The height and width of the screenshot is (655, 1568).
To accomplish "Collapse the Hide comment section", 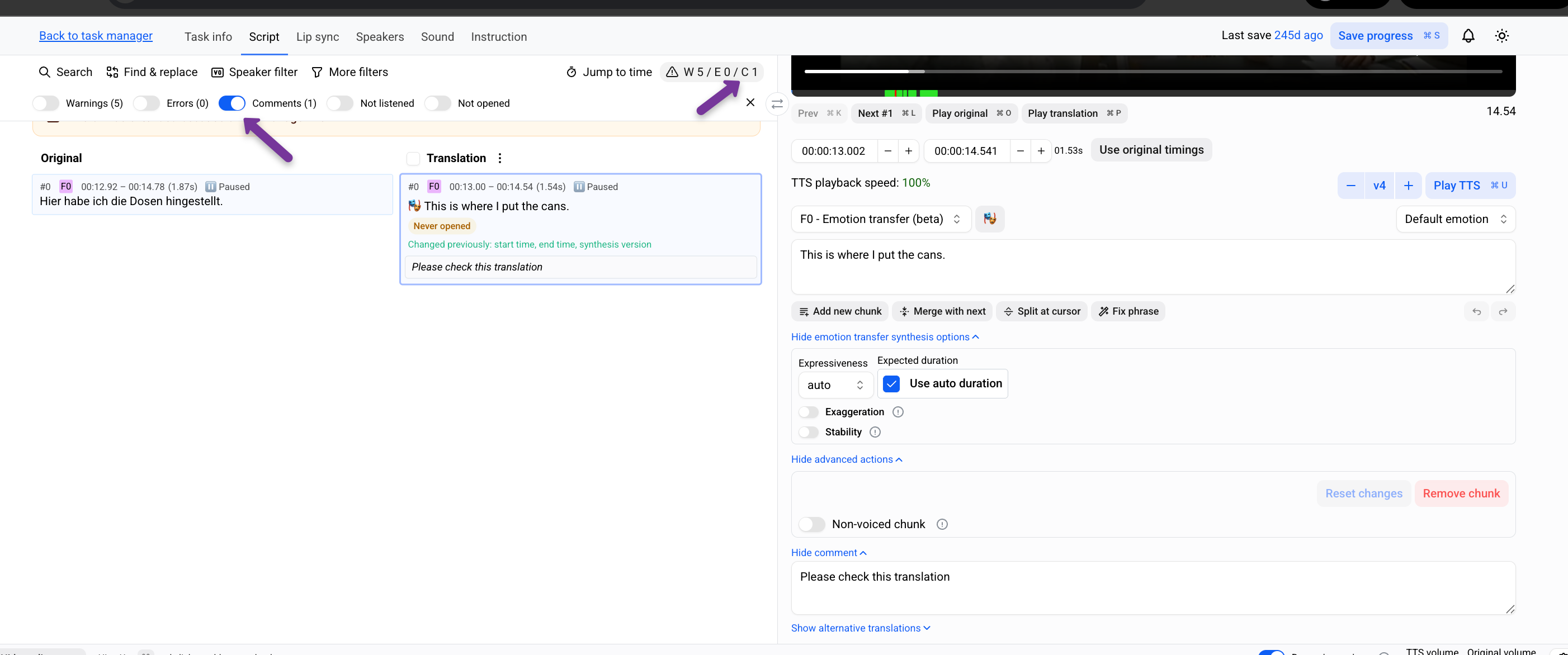I will [x=828, y=552].
